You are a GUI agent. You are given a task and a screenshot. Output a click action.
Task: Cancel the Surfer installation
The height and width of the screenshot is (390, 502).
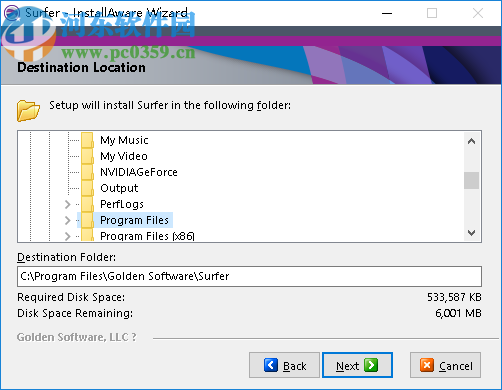pos(445,365)
